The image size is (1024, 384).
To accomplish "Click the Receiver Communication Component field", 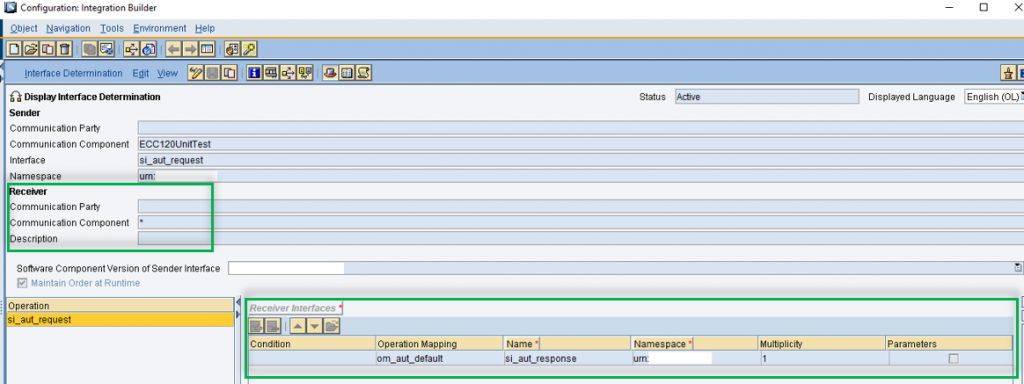I will (x=581, y=223).
